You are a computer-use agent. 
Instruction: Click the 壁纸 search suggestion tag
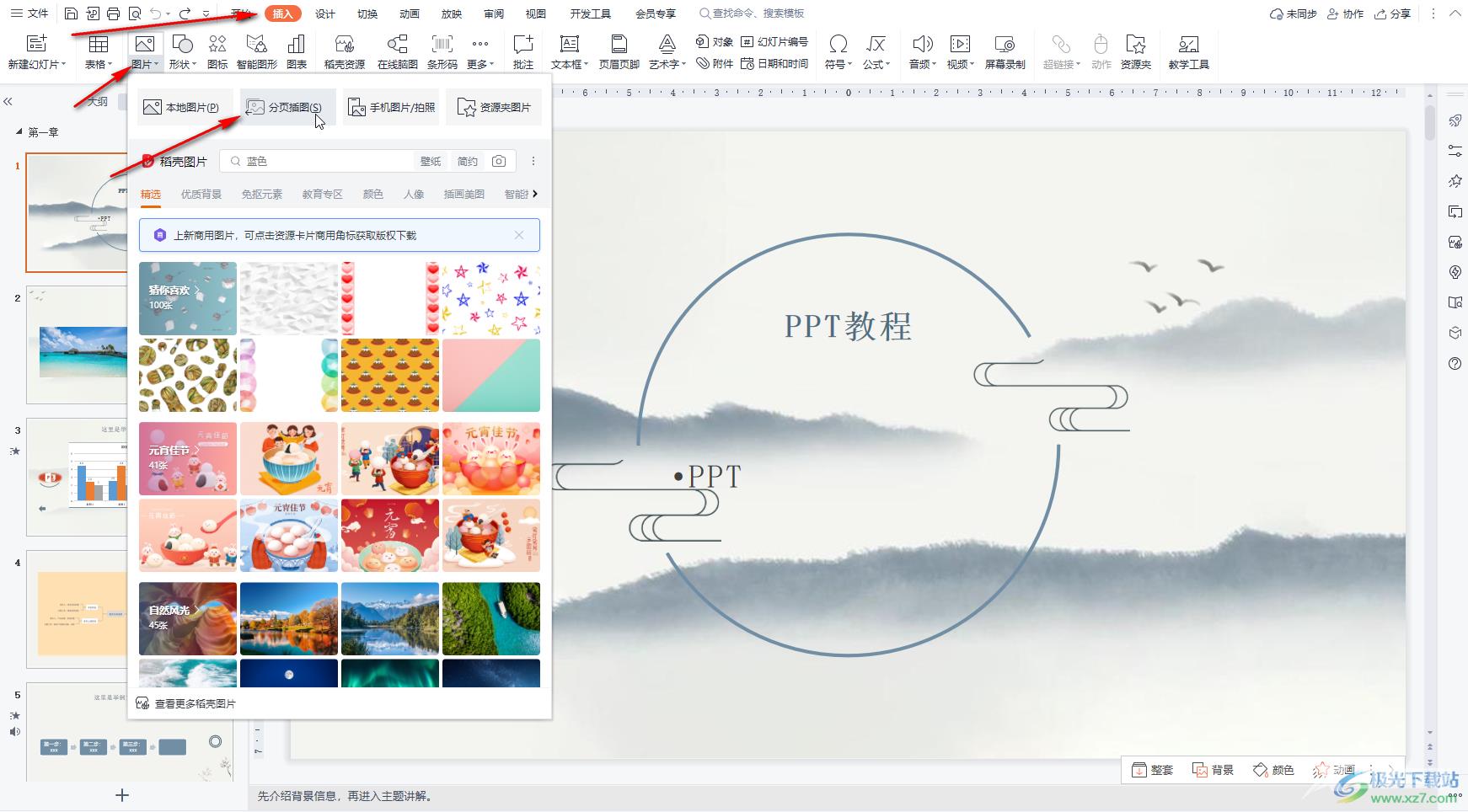click(431, 161)
